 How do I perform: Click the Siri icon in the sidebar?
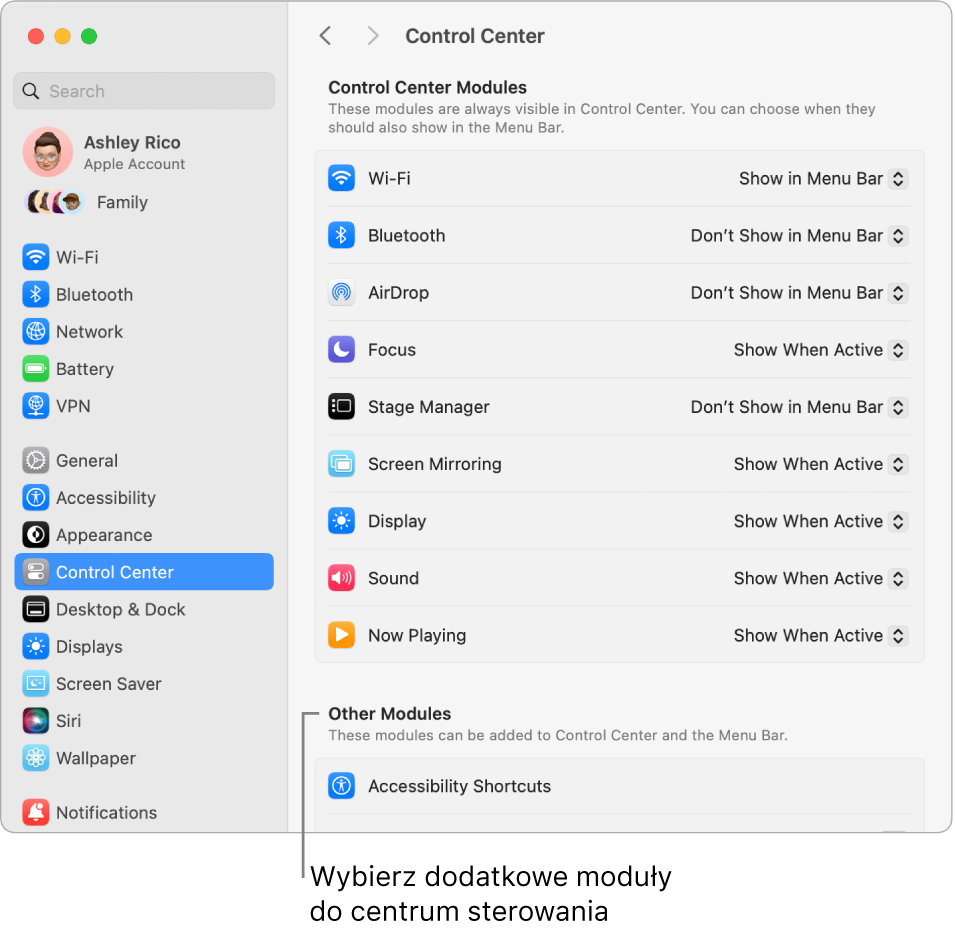tap(36, 720)
